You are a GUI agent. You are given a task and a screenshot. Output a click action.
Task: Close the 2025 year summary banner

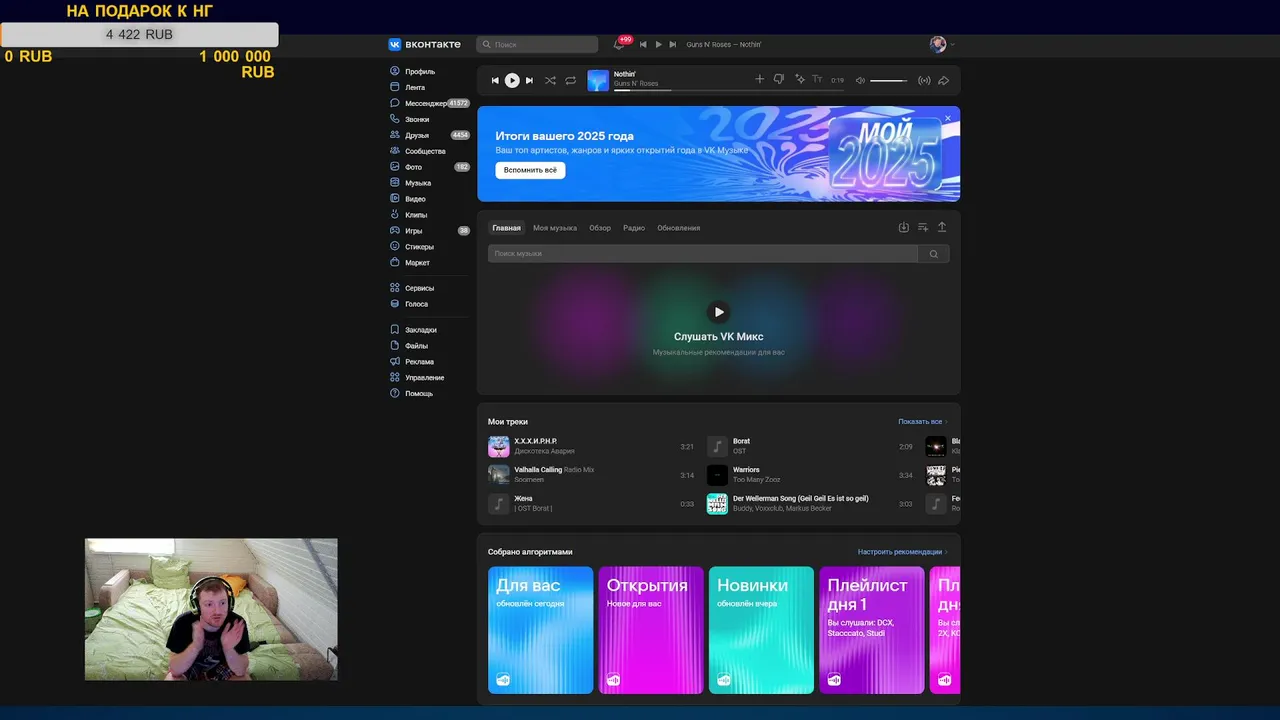pos(948,118)
